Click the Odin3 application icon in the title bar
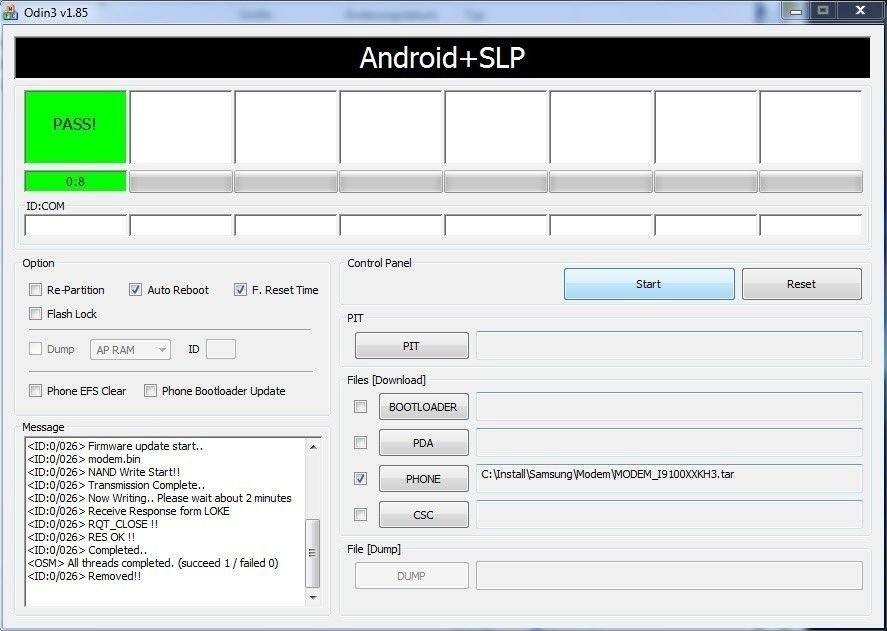Viewport: 887px width, 631px height. coord(10,11)
